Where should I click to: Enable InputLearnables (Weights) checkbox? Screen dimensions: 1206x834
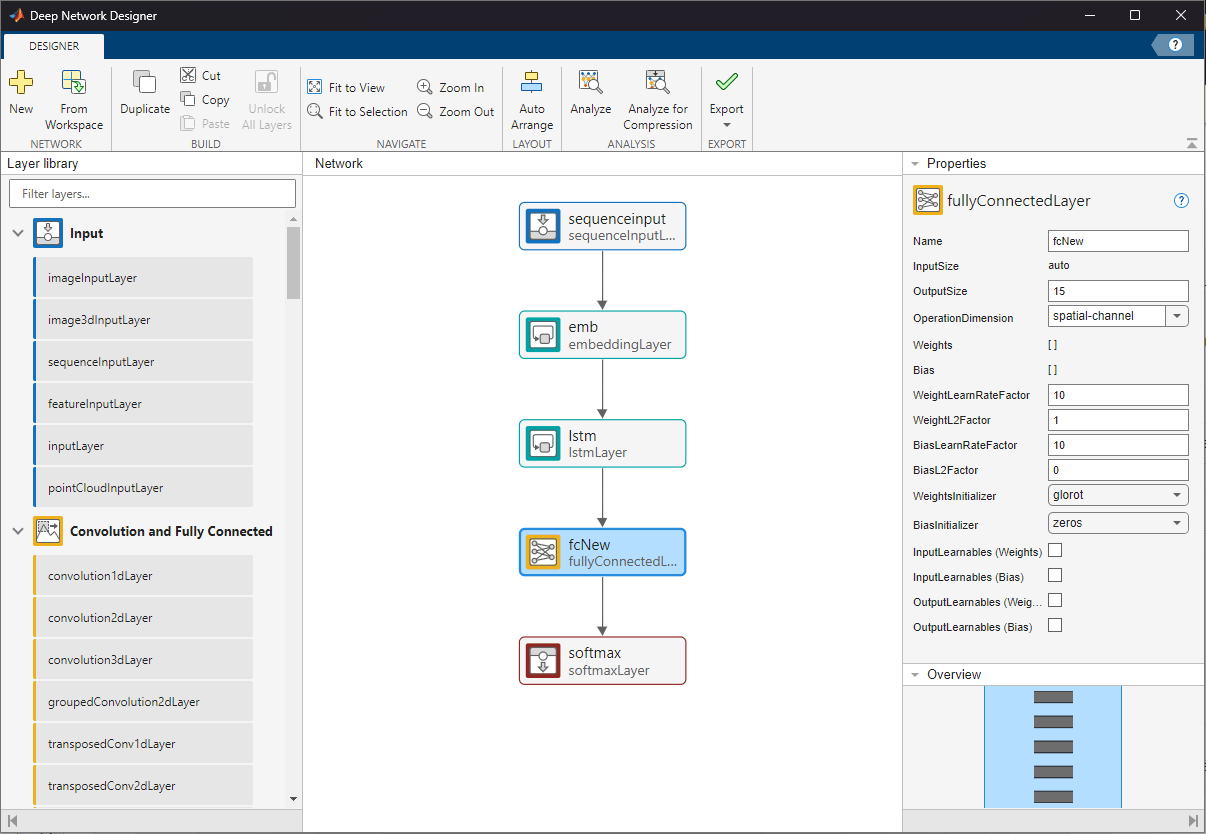point(1054,551)
